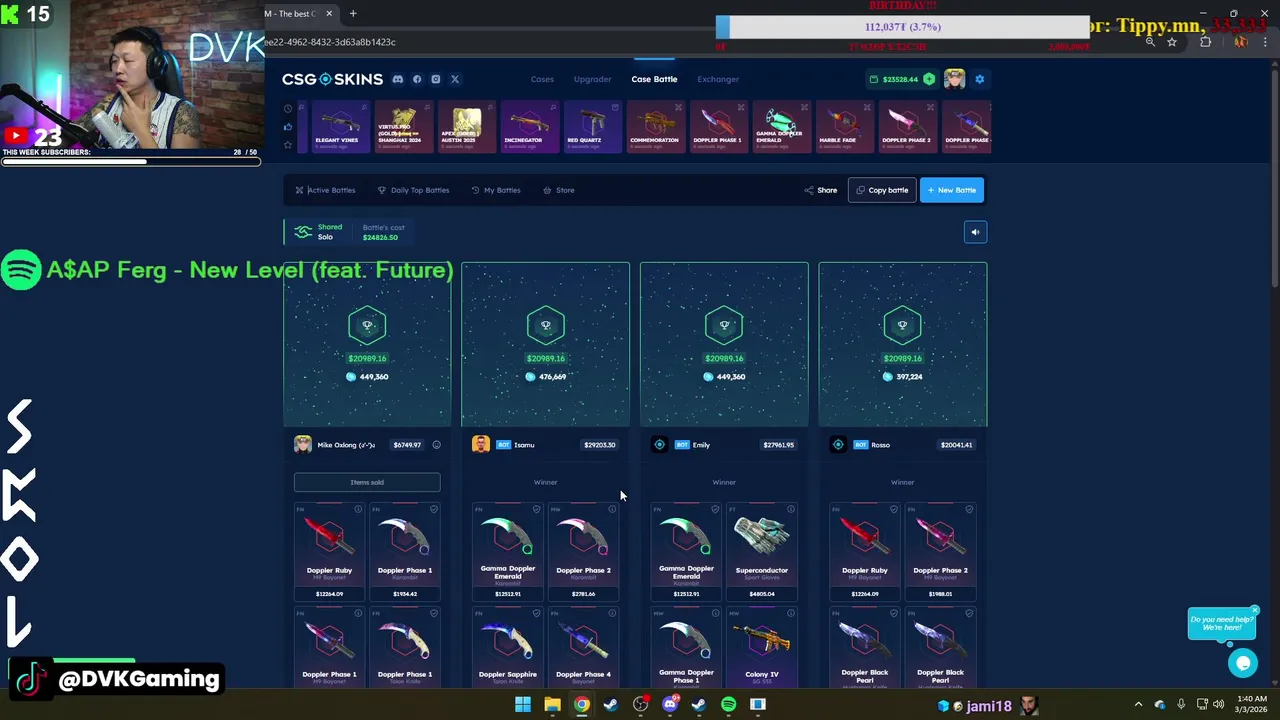Go to Active Battles
The width and height of the screenshot is (1280, 720).
tap(325, 190)
